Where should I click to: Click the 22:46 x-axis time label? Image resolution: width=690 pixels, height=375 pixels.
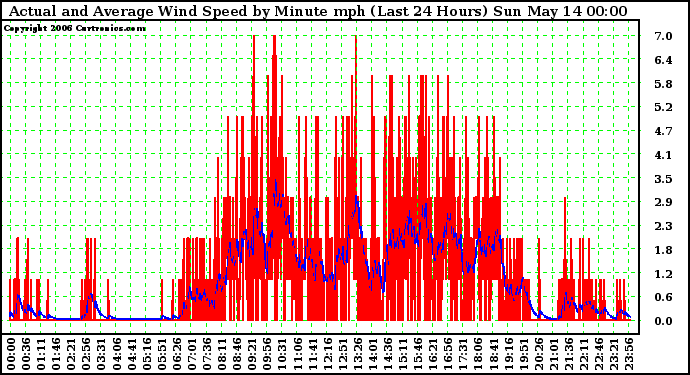click(x=598, y=354)
